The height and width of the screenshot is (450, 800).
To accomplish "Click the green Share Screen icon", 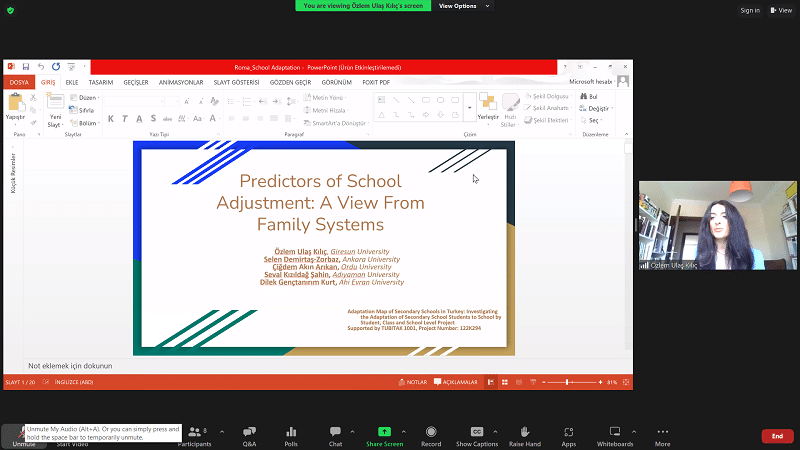I will (384, 434).
